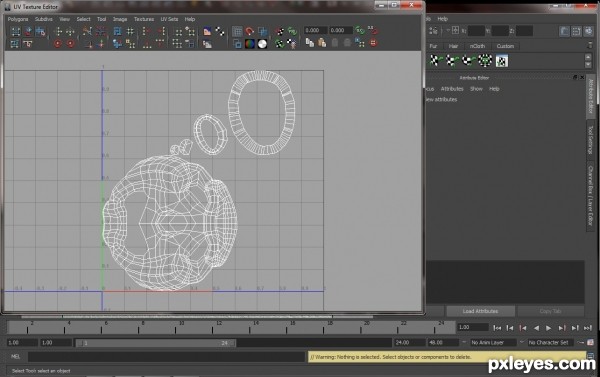Click the MEL command input field
Image resolution: width=600 pixels, height=377 pixels.
[166, 357]
